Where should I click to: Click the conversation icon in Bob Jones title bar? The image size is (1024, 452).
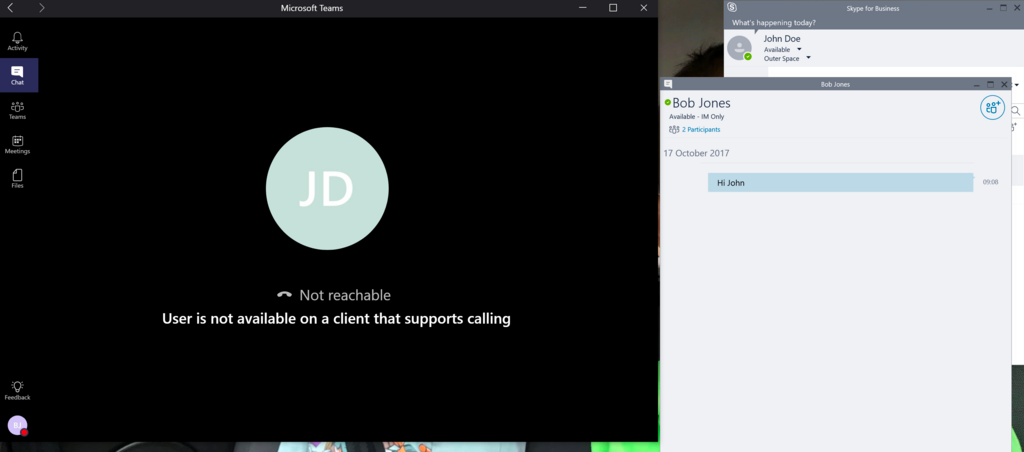(x=668, y=84)
